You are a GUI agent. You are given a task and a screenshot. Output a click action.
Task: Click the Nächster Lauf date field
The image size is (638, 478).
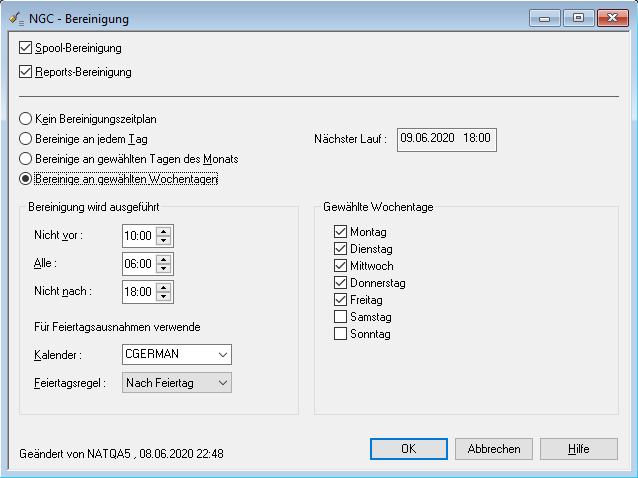coord(446,140)
